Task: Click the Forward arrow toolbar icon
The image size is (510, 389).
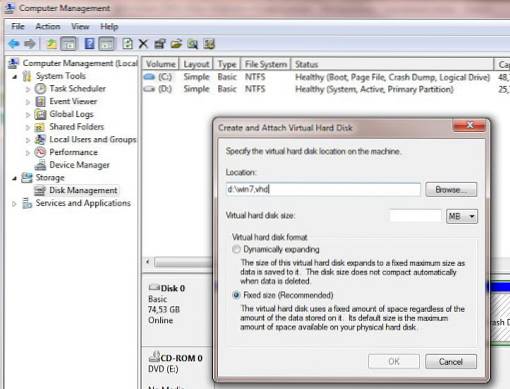Action: pyautogui.click(x=30, y=43)
